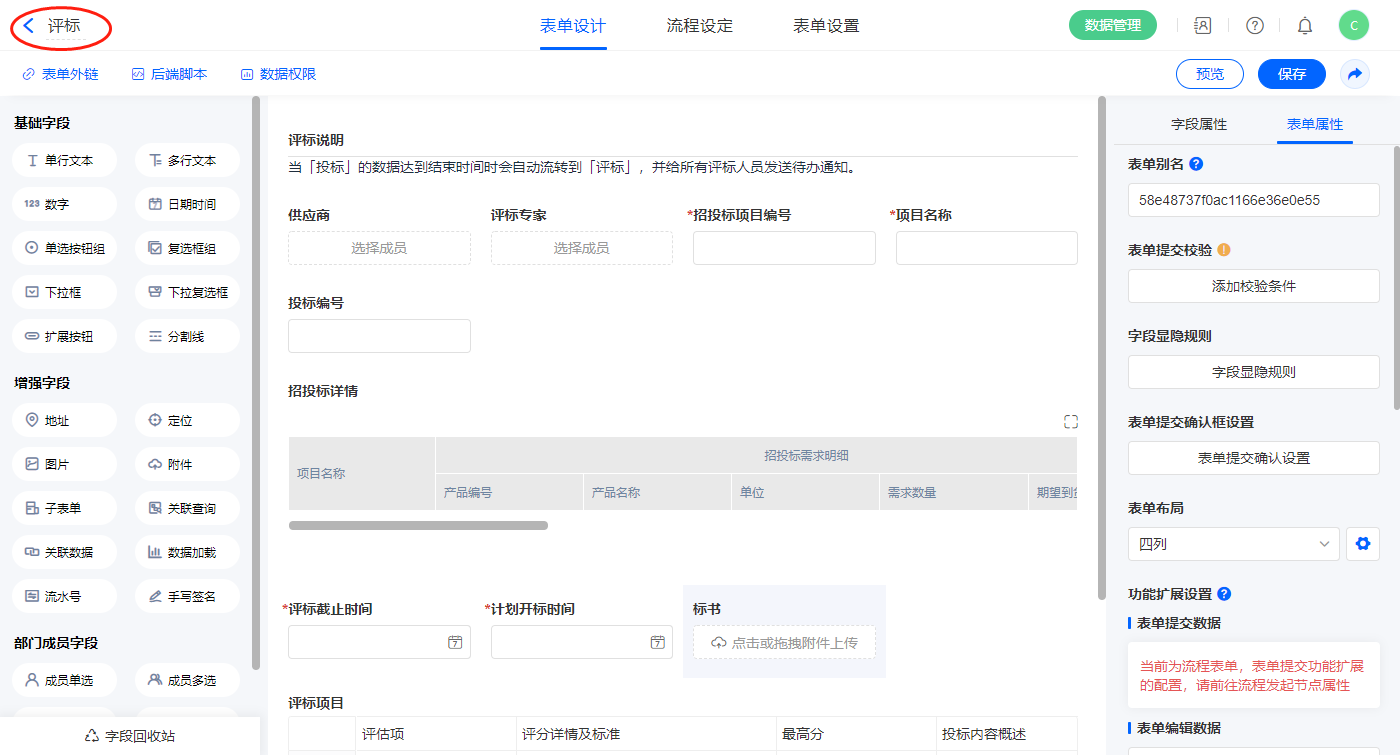Click the blue share arrow icon

pos(1355,74)
